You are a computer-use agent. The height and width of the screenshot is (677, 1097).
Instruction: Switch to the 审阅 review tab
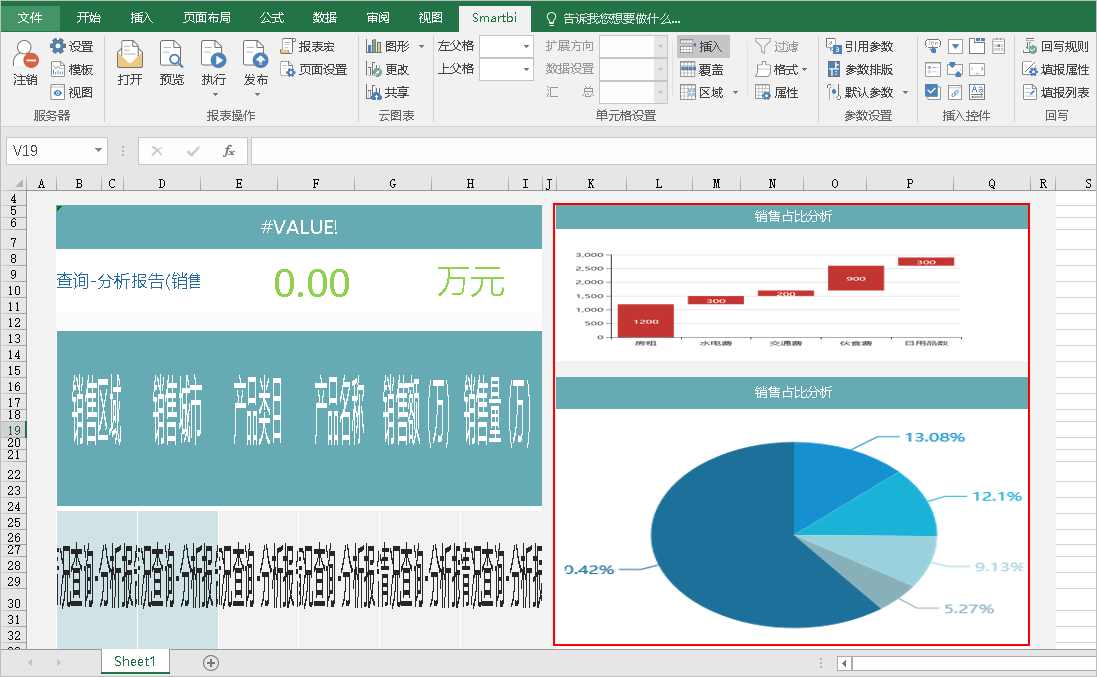(x=378, y=17)
